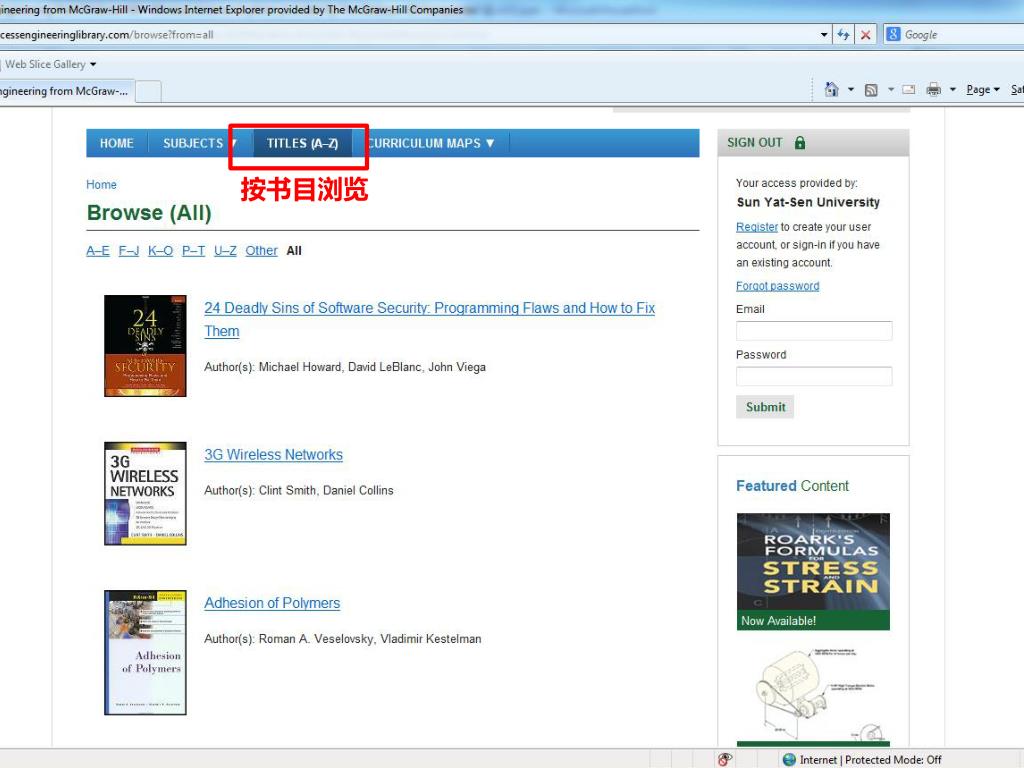The width and height of the screenshot is (1024, 768).
Task: Filter titles by K–O
Action: click(161, 251)
